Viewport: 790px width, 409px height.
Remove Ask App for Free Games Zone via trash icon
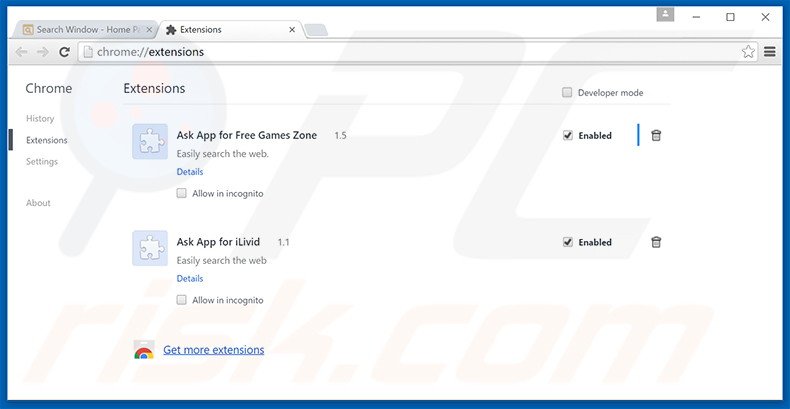click(655, 135)
